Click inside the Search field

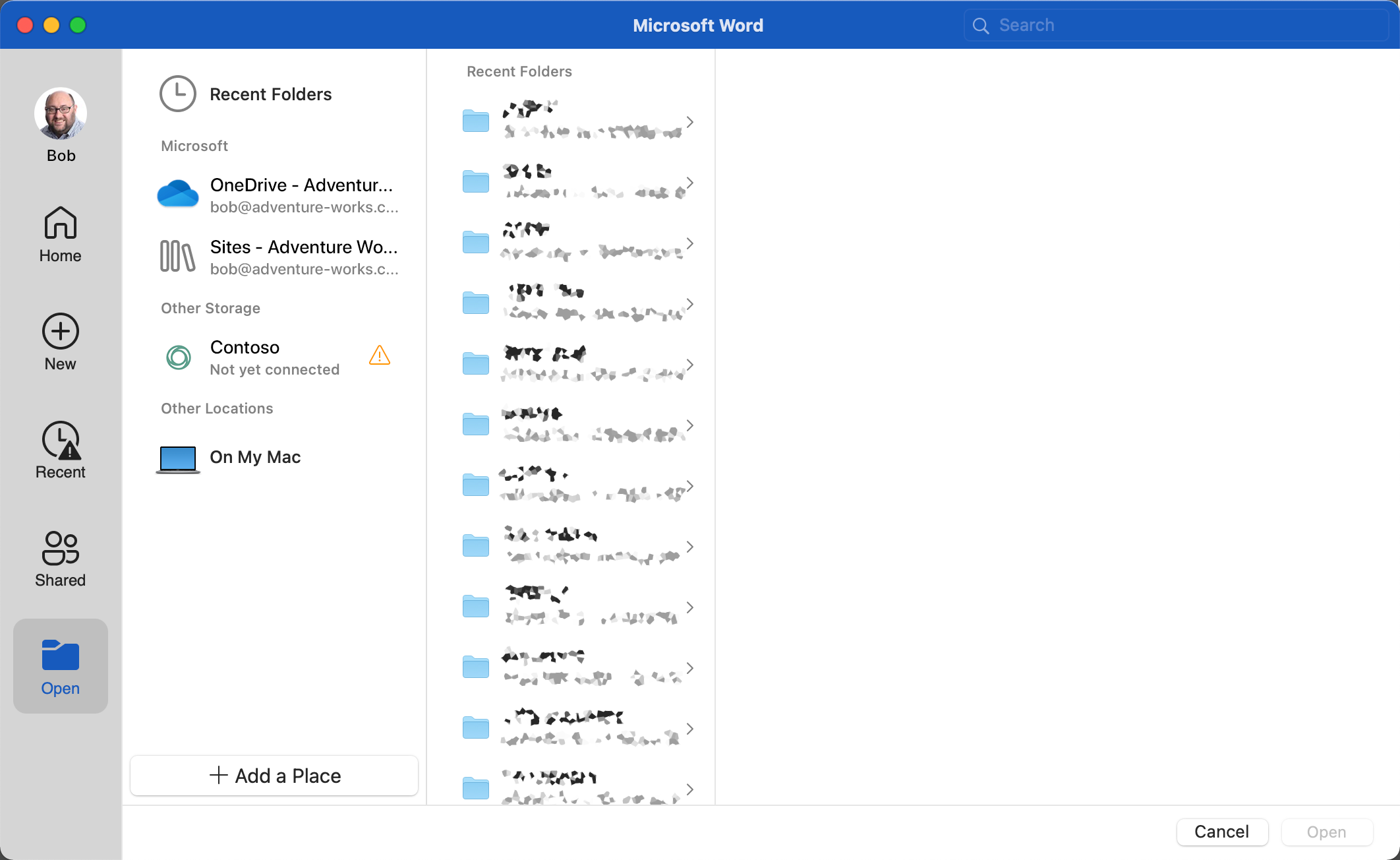1121,24
